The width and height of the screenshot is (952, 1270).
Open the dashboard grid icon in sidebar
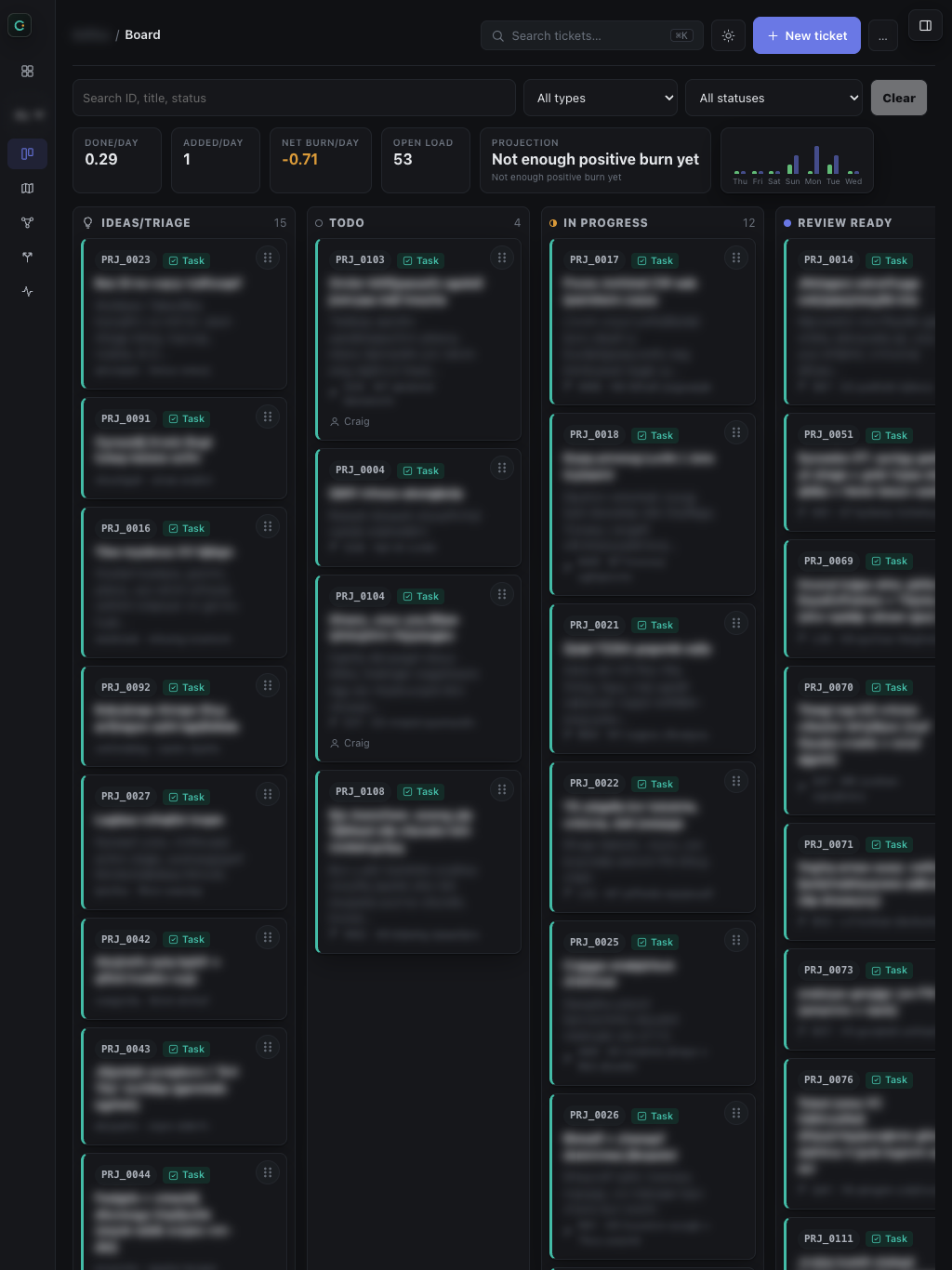tap(27, 72)
